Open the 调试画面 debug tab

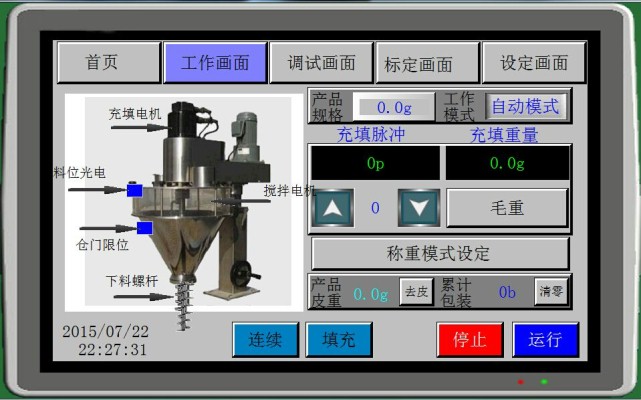[321, 63]
